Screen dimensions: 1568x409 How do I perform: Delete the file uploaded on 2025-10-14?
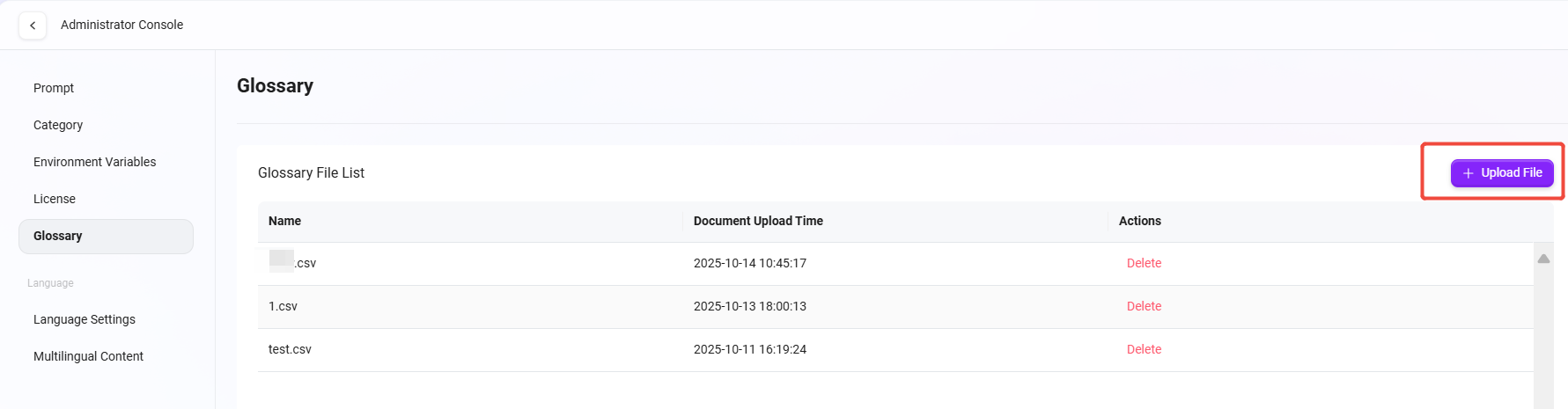click(x=1144, y=263)
